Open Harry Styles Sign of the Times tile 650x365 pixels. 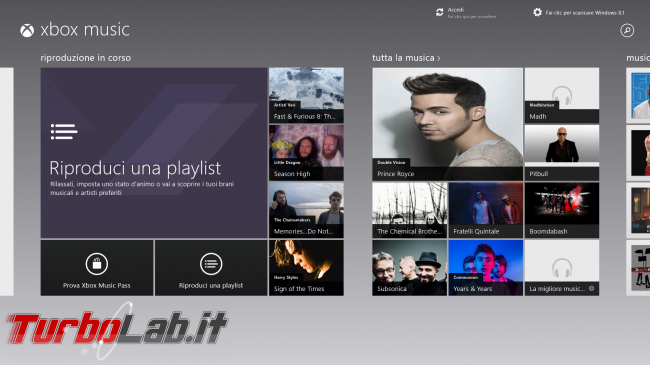pos(306,268)
